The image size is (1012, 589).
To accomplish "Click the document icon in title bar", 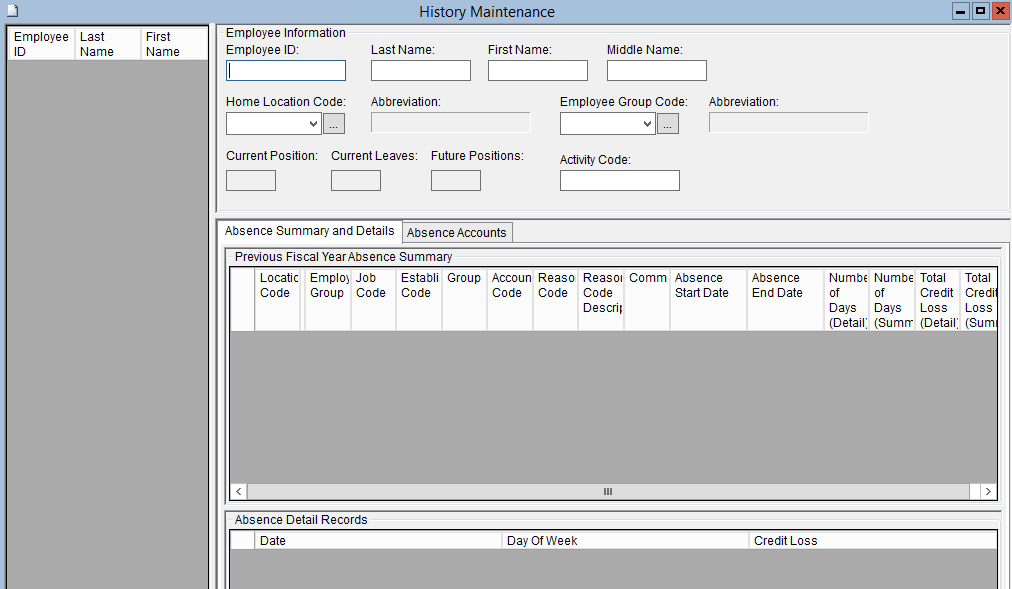I will 13,11.
